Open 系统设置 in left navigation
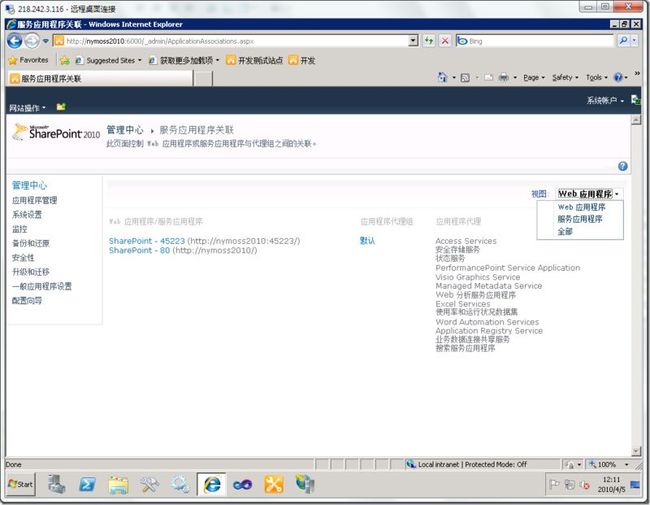This screenshot has width=650, height=505. 27,214
